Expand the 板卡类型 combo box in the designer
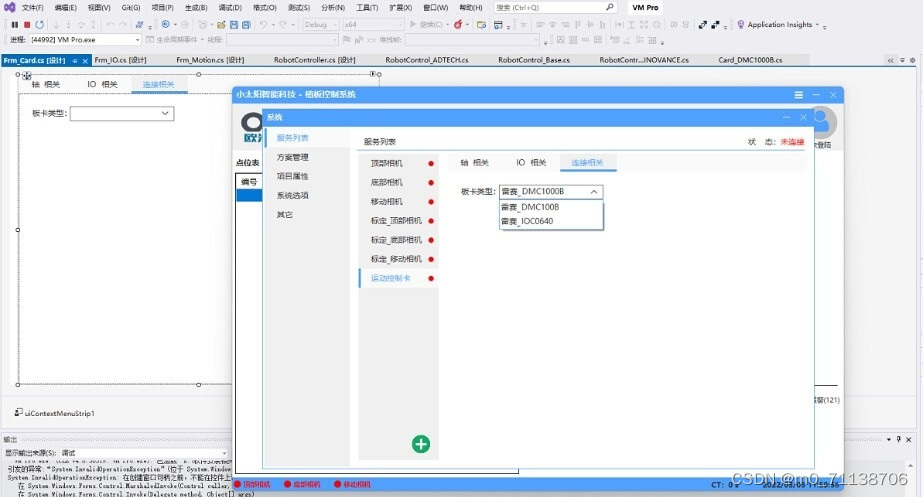Image resolution: width=923 pixels, height=497 pixels. 165,113
